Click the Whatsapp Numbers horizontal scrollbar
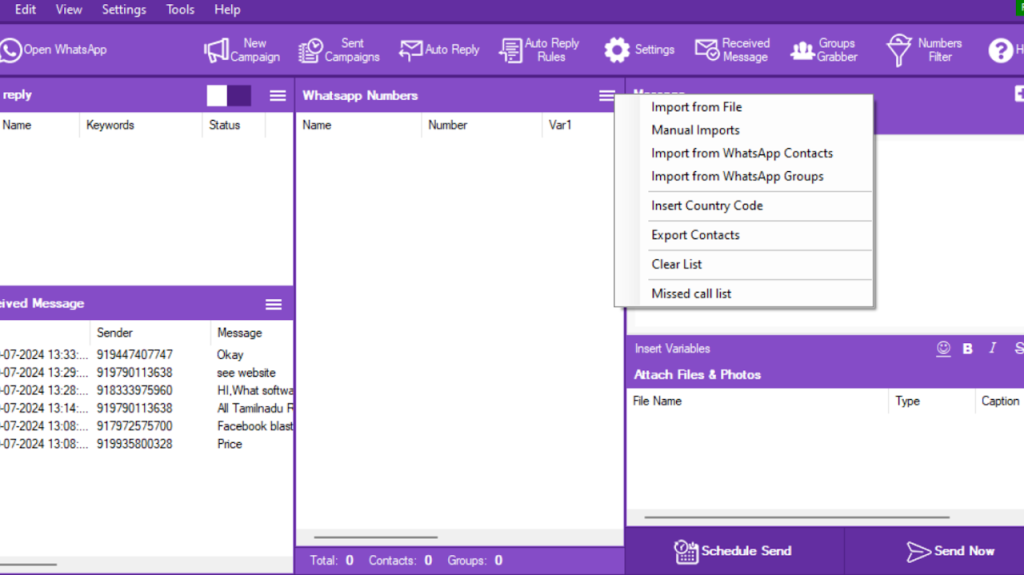The image size is (1024, 575). (376, 537)
